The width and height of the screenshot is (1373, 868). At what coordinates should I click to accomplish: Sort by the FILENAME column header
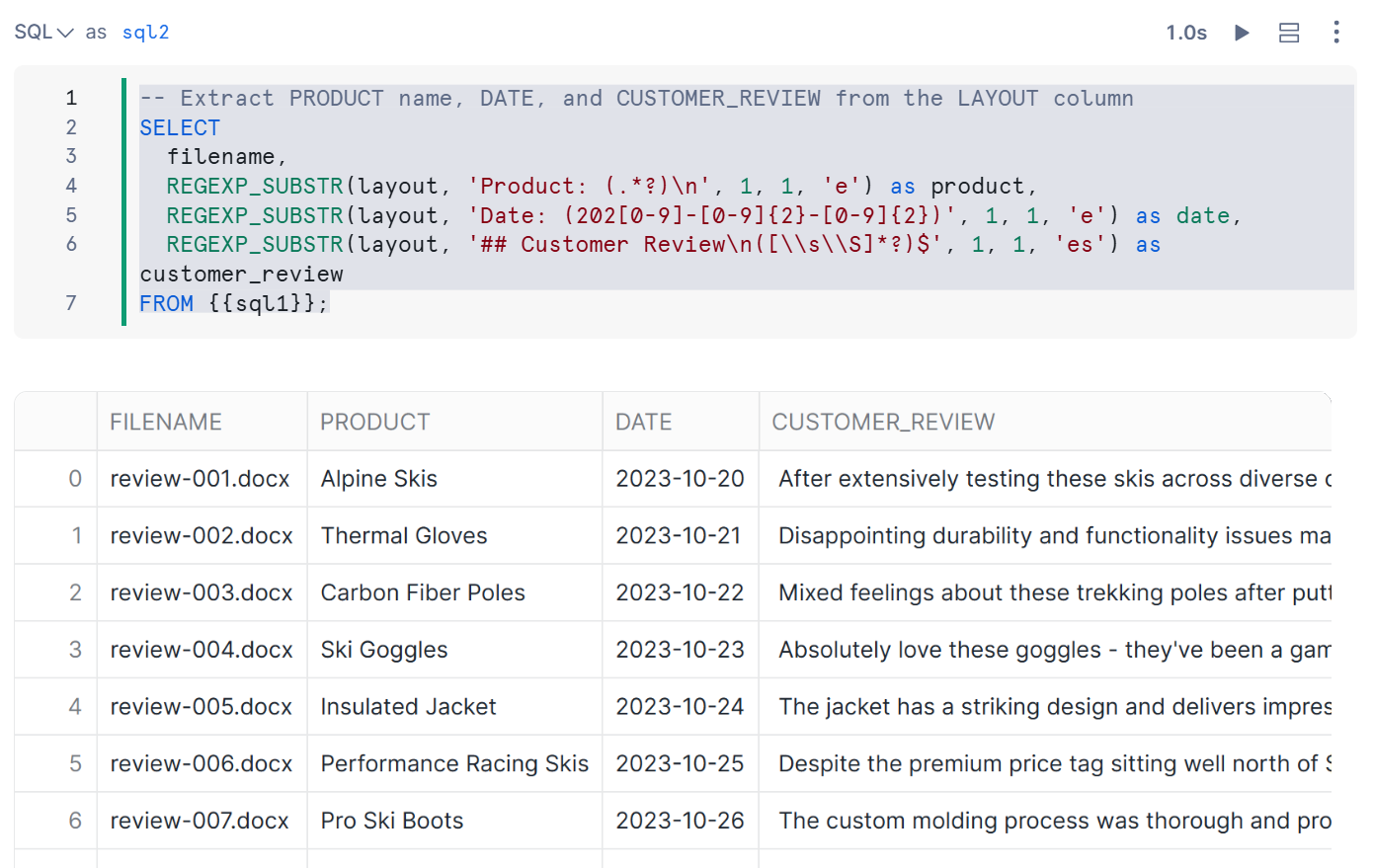[x=166, y=422]
